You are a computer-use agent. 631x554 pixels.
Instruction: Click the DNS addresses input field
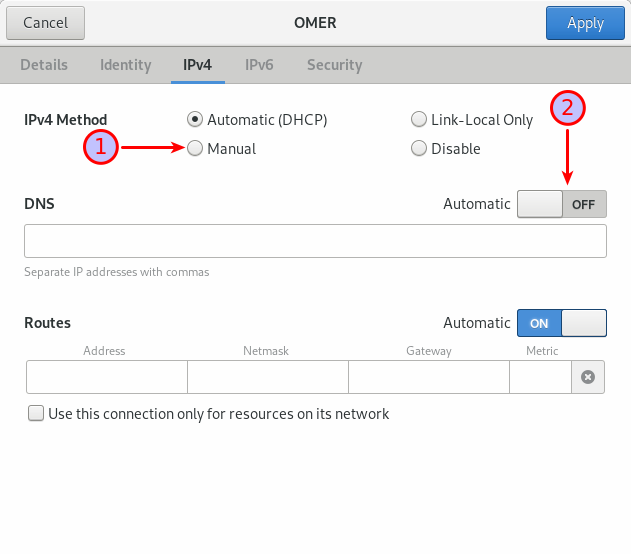click(315, 241)
